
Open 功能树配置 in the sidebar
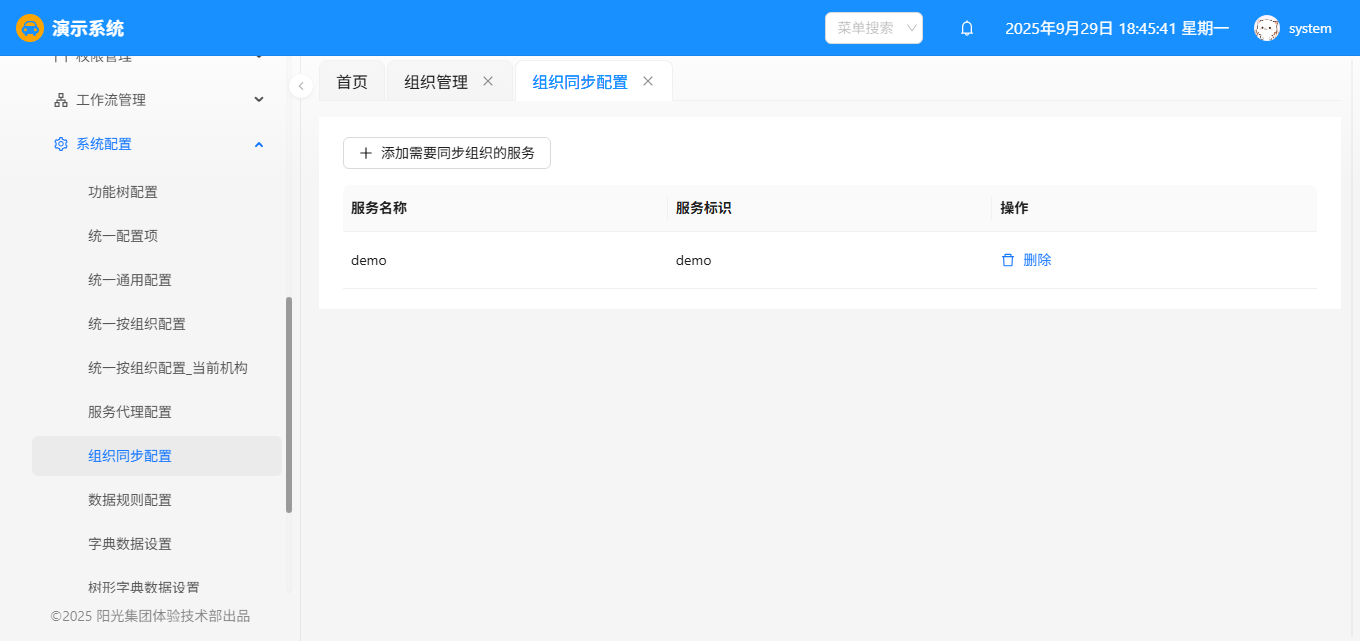tap(123, 192)
